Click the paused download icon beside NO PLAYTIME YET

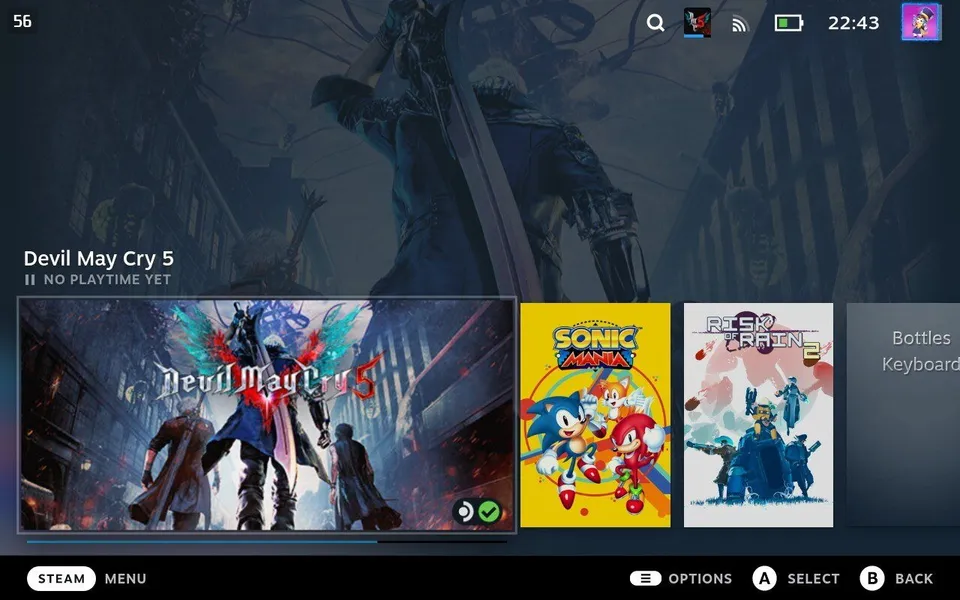[x=30, y=280]
